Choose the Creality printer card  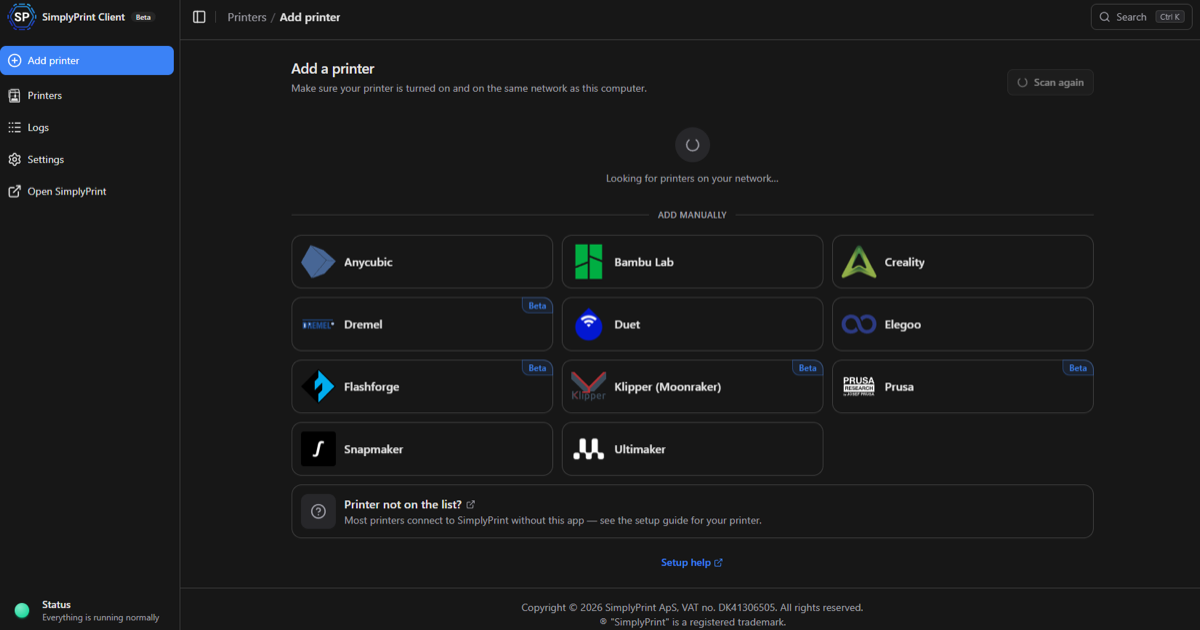tap(963, 262)
